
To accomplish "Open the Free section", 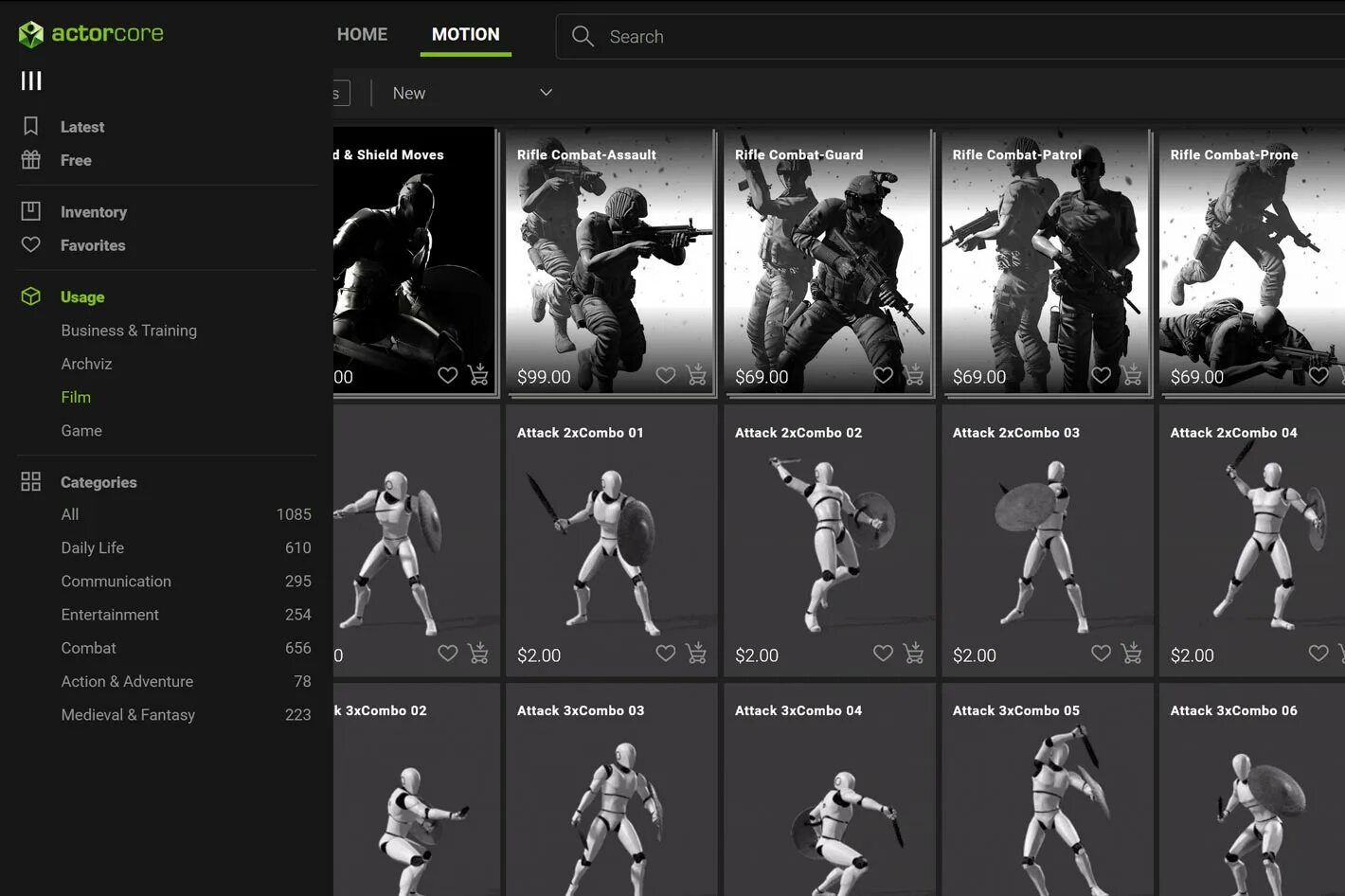I will (76, 160).
